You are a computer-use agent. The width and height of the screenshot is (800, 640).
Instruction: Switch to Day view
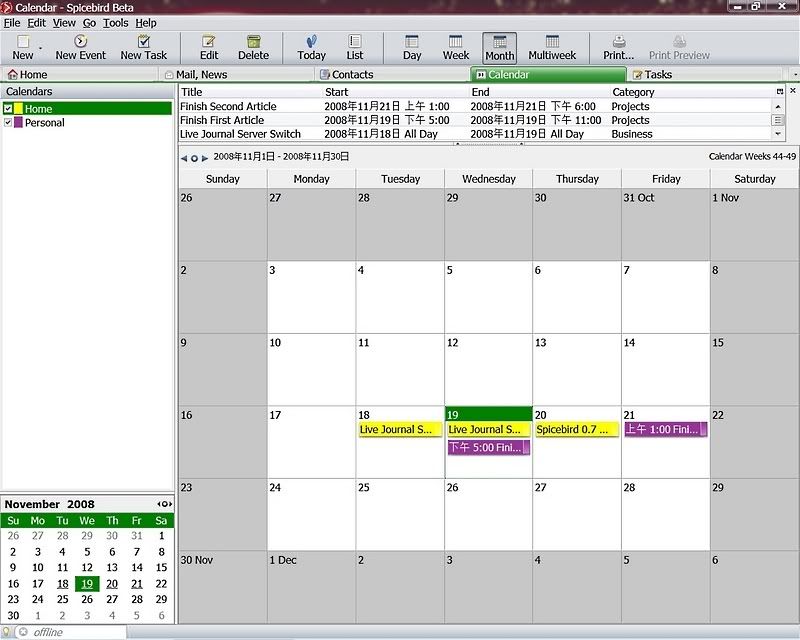pos(412,47)
